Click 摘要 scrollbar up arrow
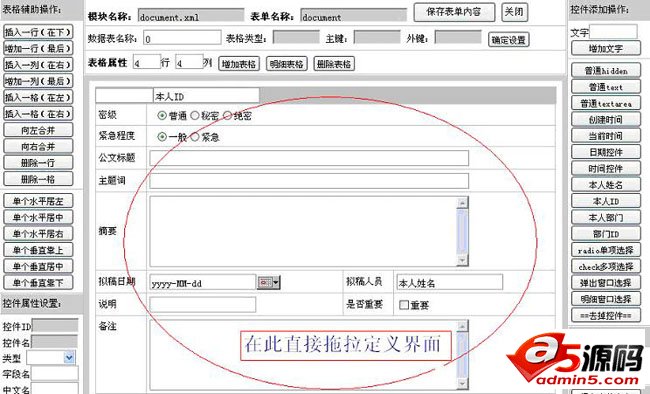The width and height of the screenshot is (650, 394). [462, 202]
